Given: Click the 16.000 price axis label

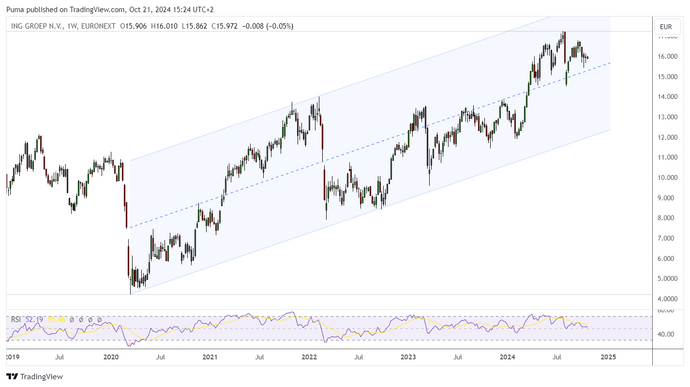Looking at the screenshot, I should click(667, 56).
